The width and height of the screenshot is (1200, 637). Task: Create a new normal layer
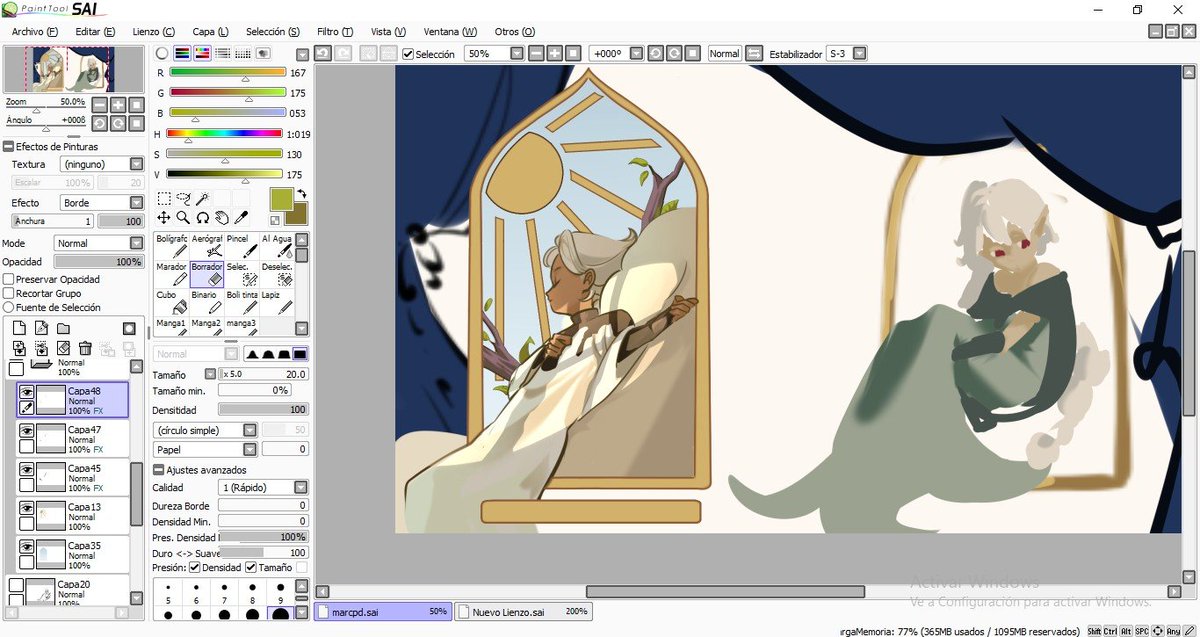pyautogui.click(x=19, y=328)
